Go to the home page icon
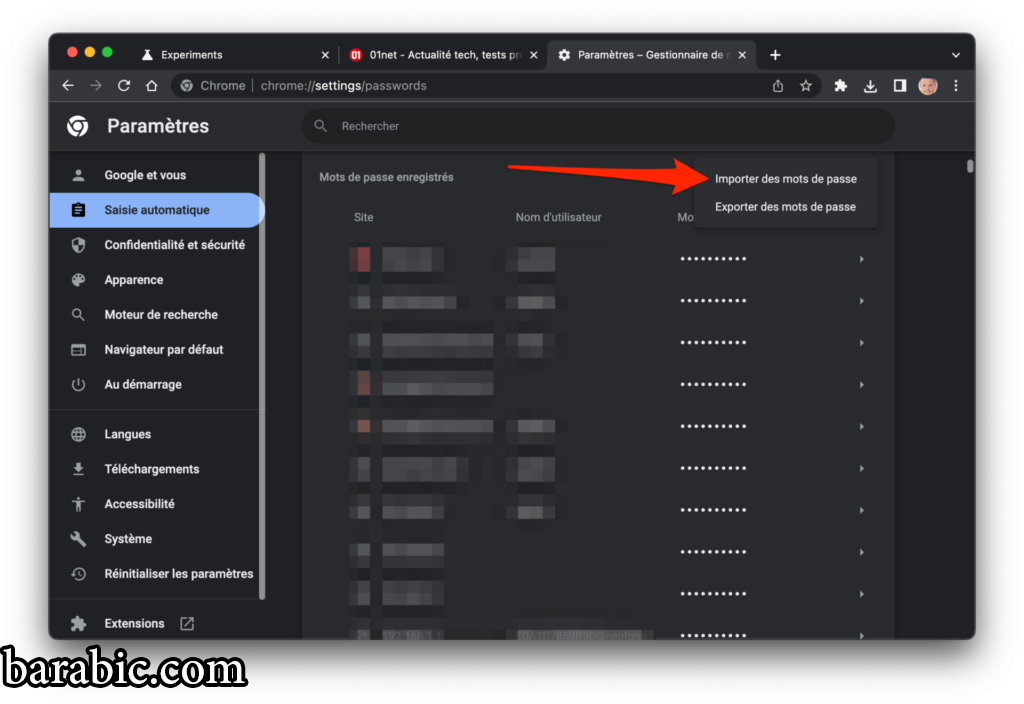This screenshot has width=1024, height=704. click(x=152, y=86)
